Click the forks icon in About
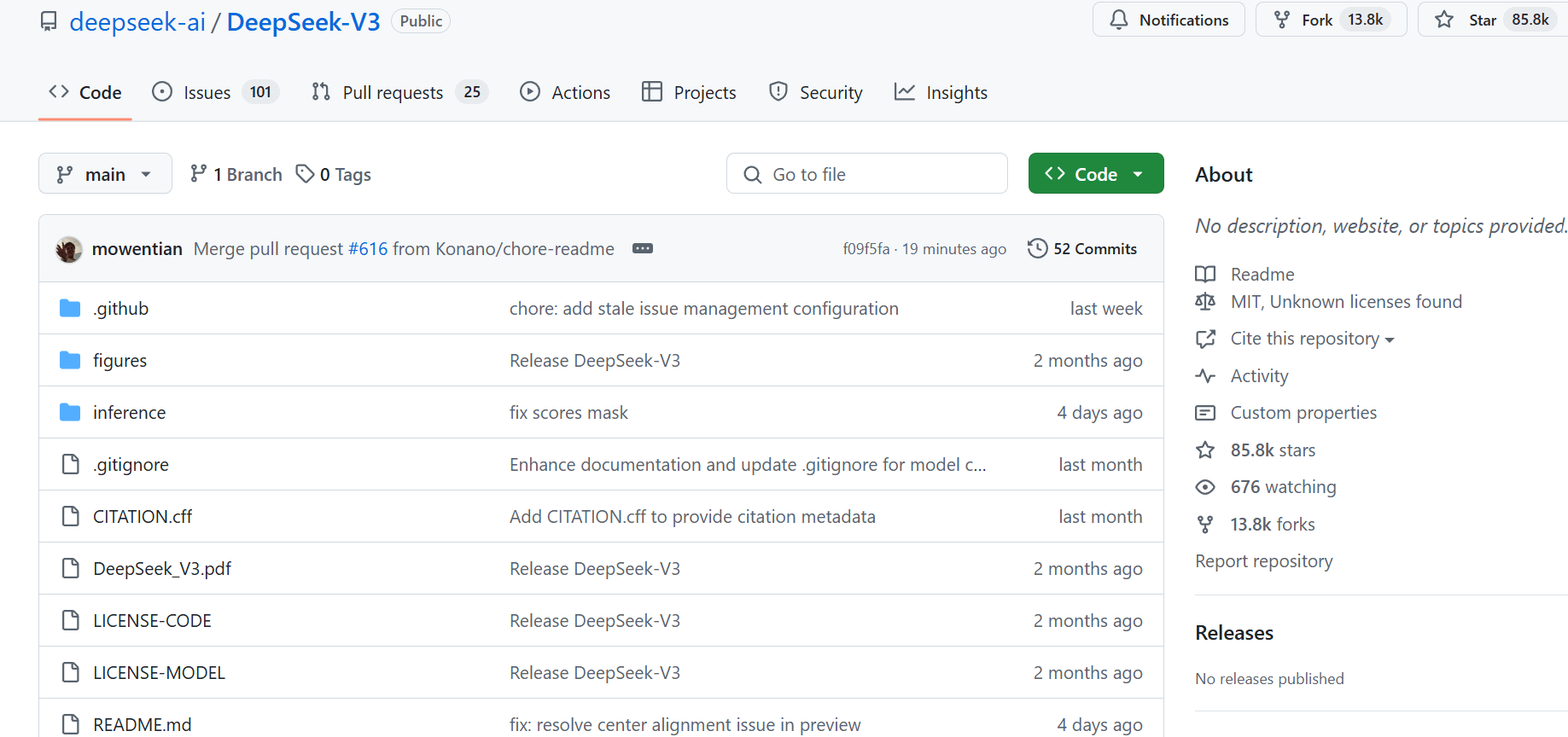The height and width of the screenshot is (737, 1568). tap(1205, 525)
